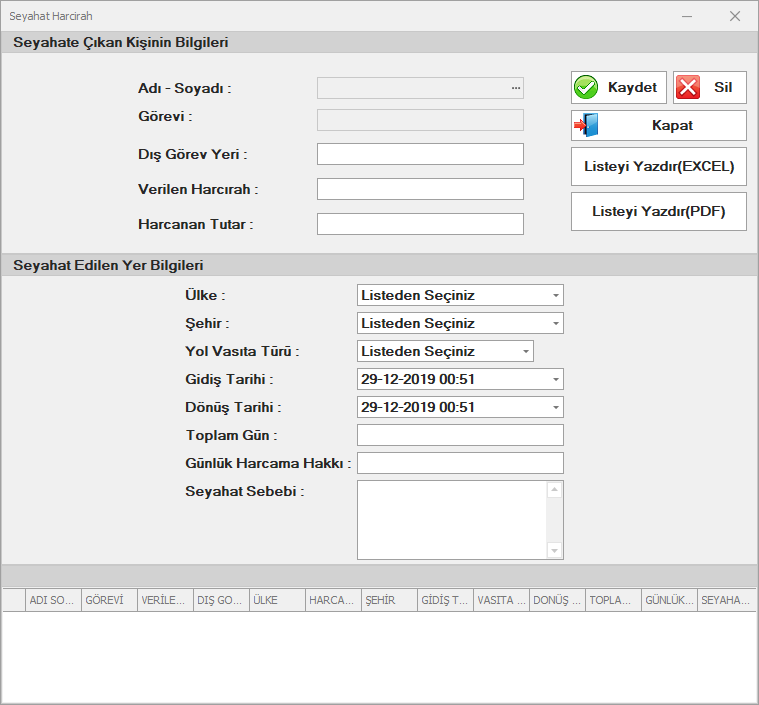Click the VASITA ... column header
This screenshot has width=759, height=705.
(501, 600)
